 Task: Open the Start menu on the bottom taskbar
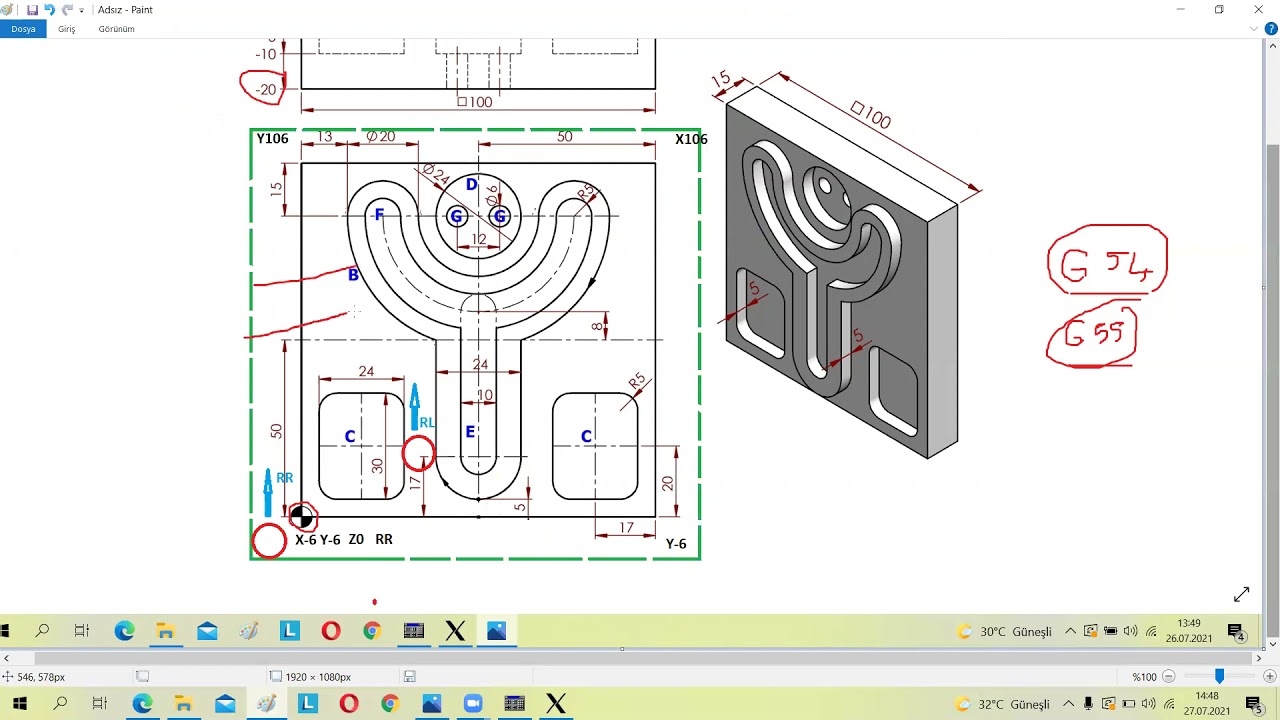pyautogui.click(x=20, y=704)
